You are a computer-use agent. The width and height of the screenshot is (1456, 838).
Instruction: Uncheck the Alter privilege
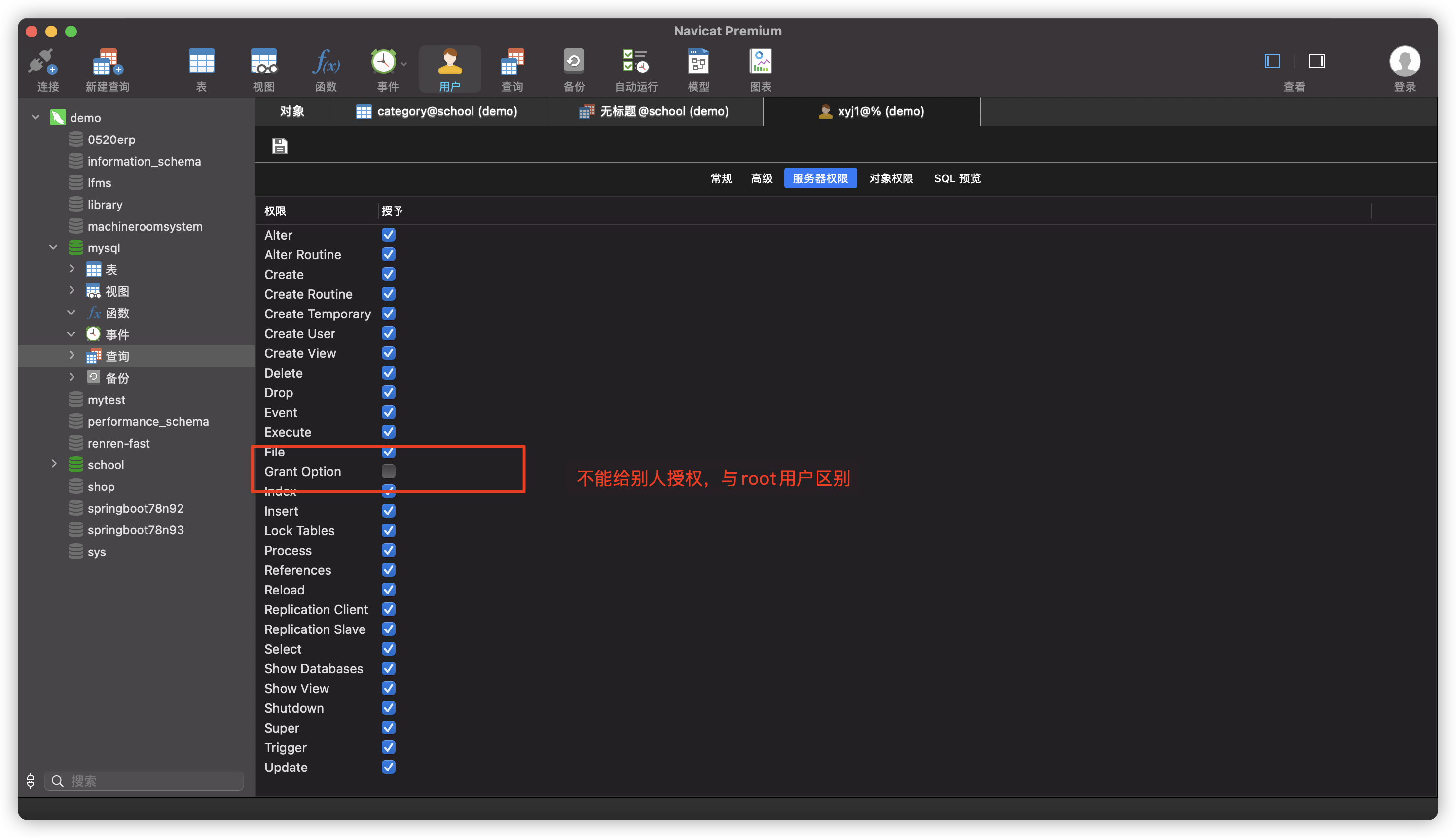[389, 234]
